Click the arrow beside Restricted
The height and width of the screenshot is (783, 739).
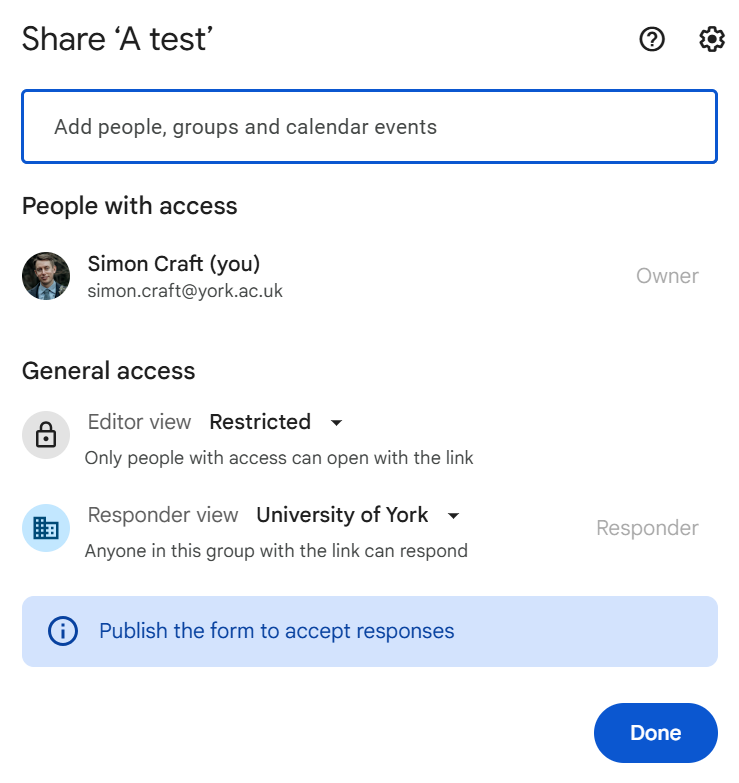coord(337,423)
